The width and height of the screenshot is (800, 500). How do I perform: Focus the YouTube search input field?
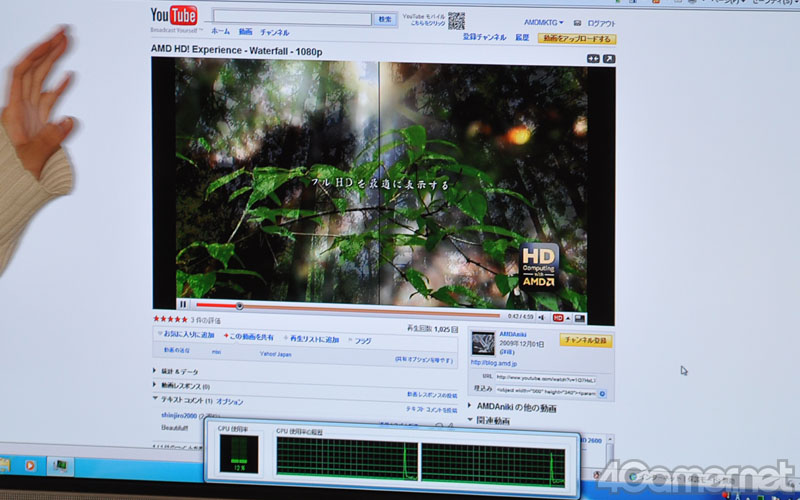click(x=292, y=18)
